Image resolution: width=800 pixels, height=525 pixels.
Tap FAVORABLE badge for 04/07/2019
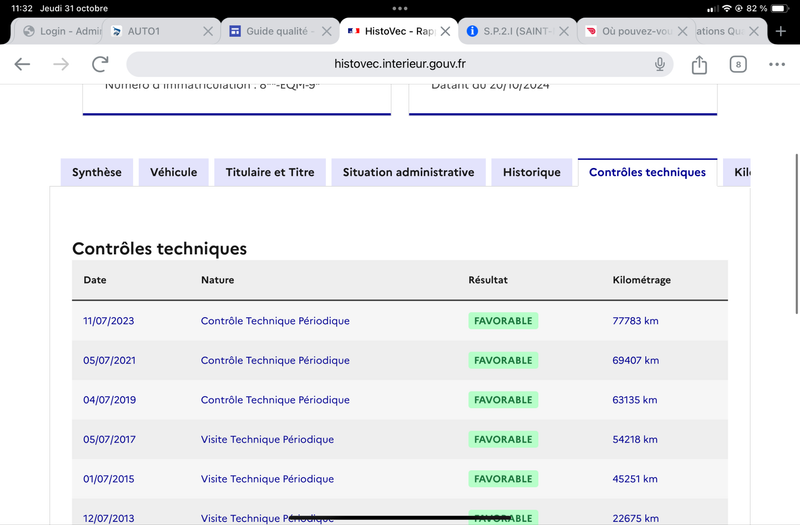click(503, 400)
